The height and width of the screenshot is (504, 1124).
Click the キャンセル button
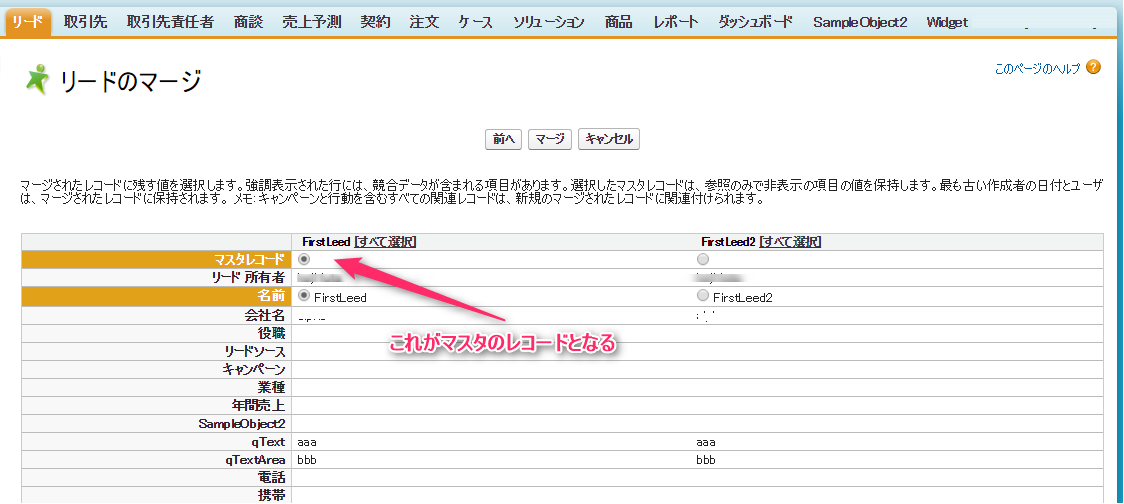(x=609, y=139)
